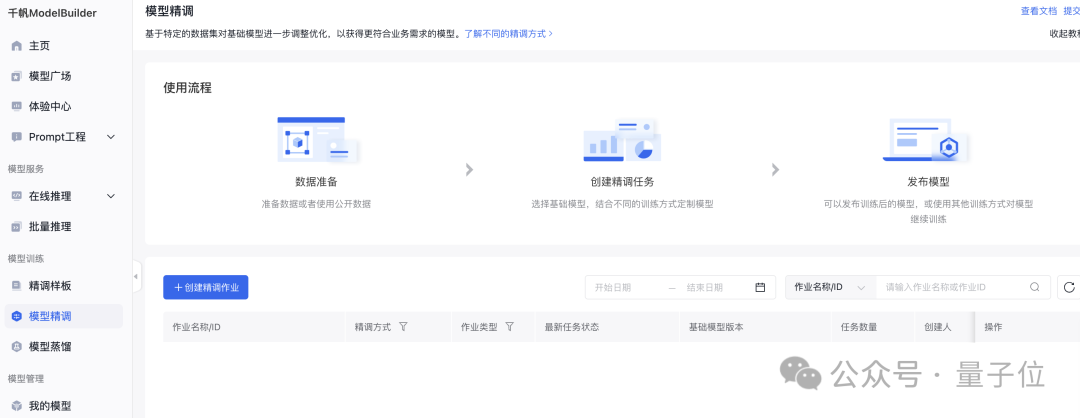Expand the 在线推理 submenu
The image size is (1080, 418).
[111, 196]
